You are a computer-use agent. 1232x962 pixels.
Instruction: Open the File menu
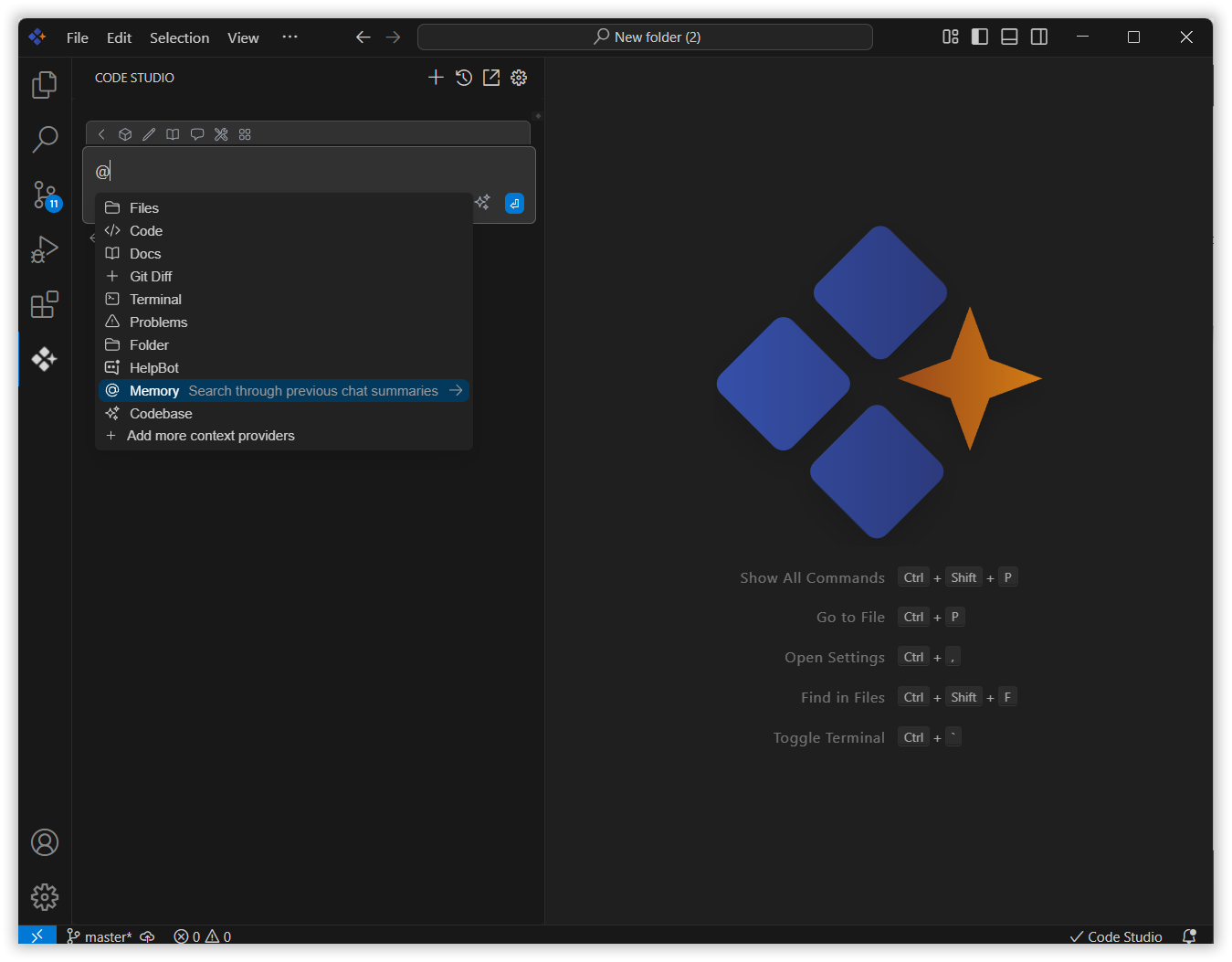78,37
